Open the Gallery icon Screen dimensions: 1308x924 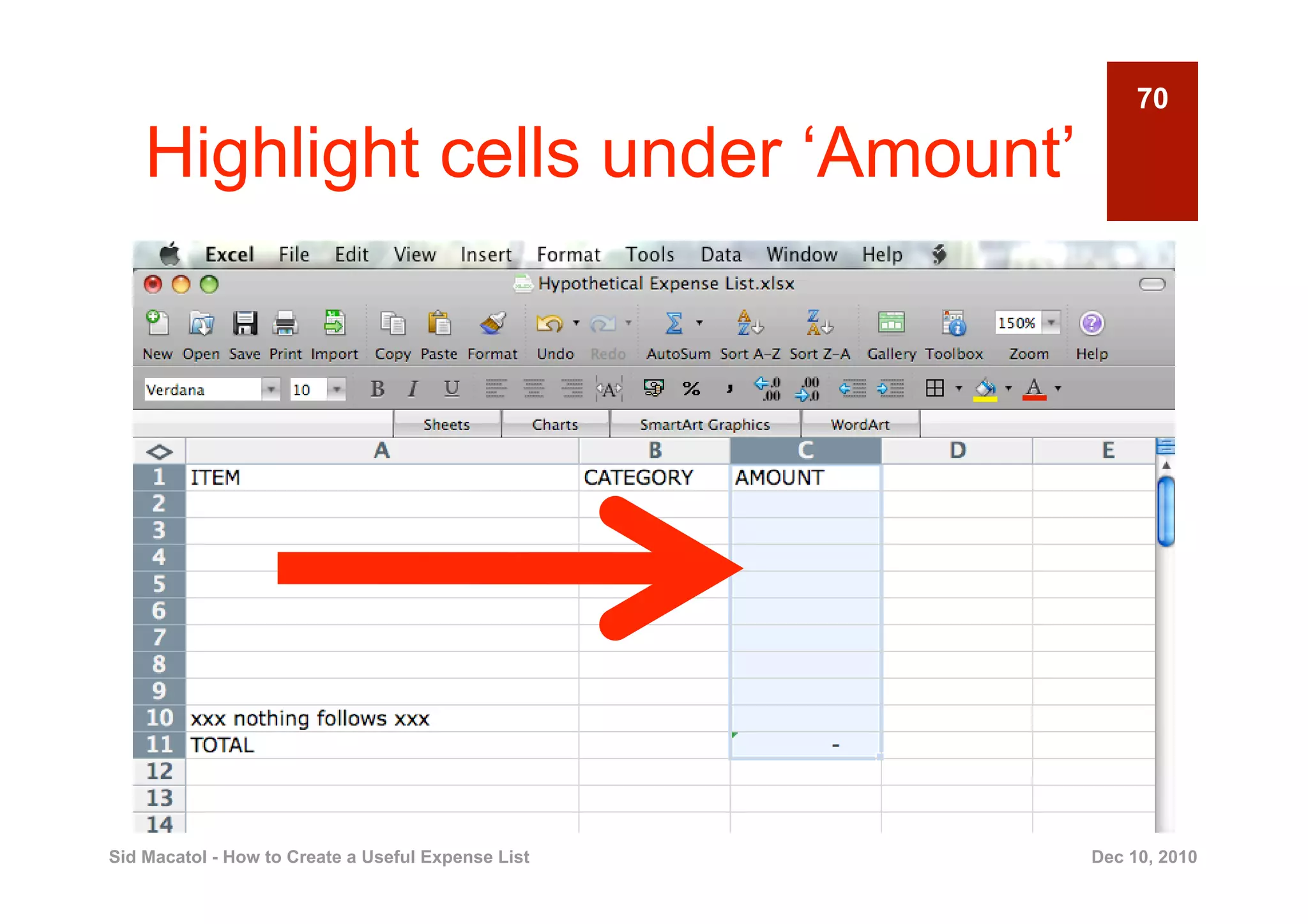(891, 323)
